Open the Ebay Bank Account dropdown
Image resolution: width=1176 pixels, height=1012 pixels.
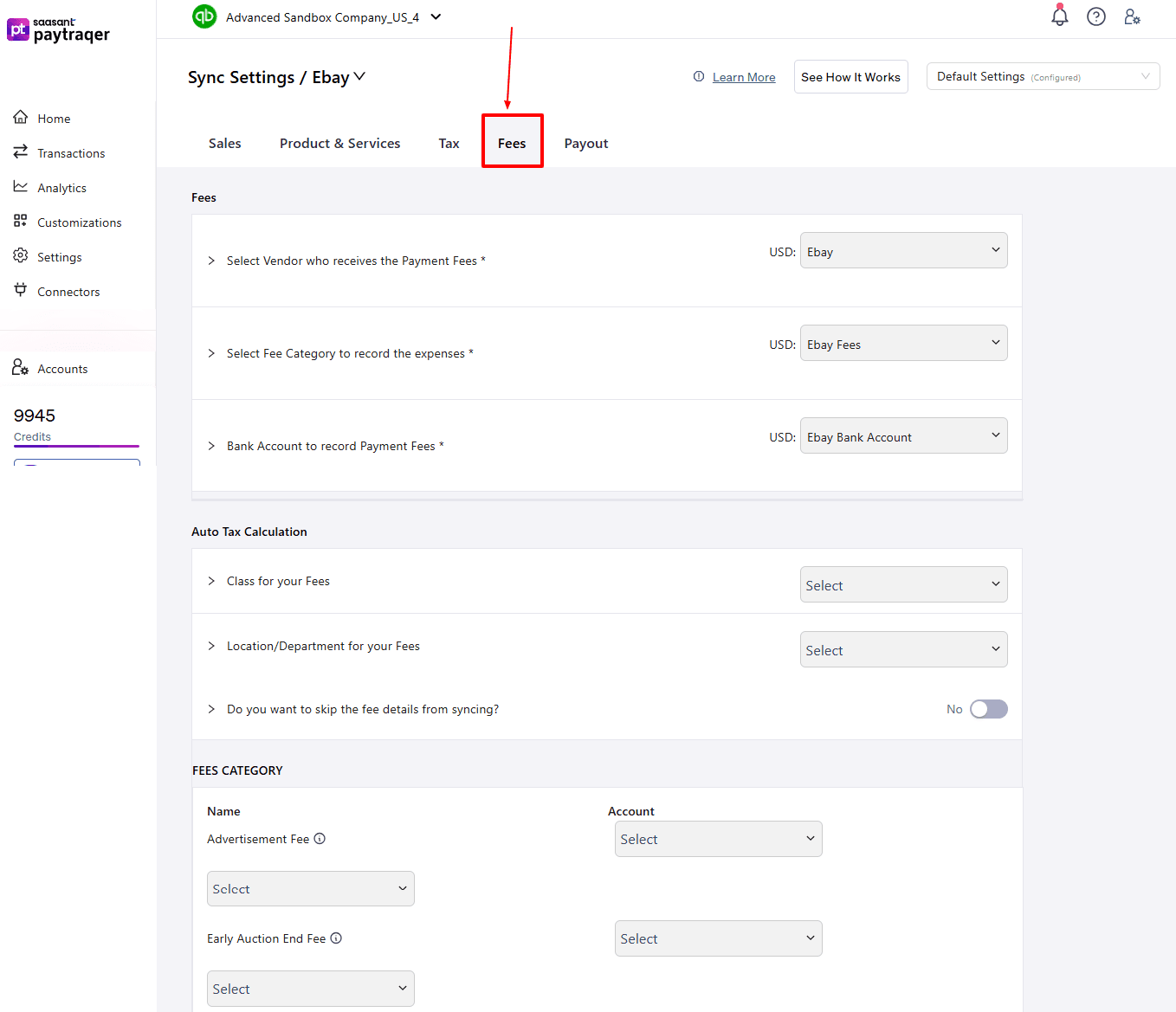904,435
